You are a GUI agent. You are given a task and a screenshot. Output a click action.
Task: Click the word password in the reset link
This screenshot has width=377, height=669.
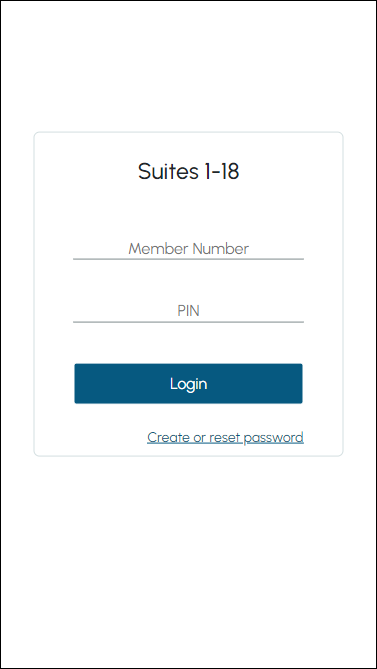pyautogui.click(x=273, y=438)
